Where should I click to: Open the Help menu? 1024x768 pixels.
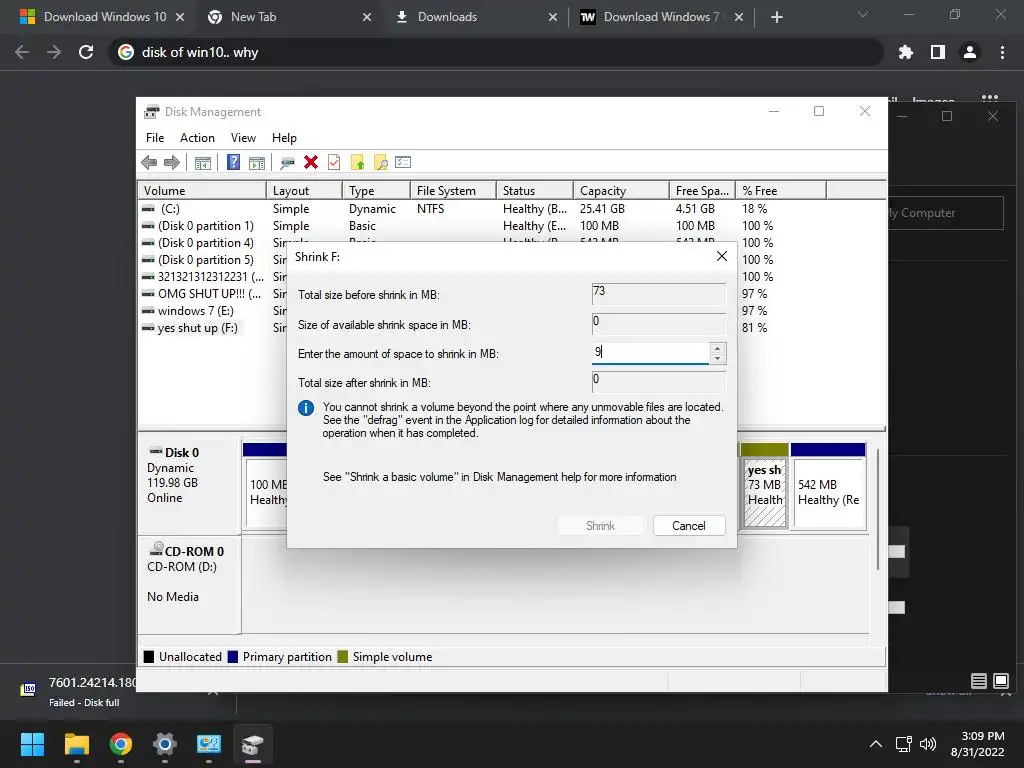[x=284, y=138]
